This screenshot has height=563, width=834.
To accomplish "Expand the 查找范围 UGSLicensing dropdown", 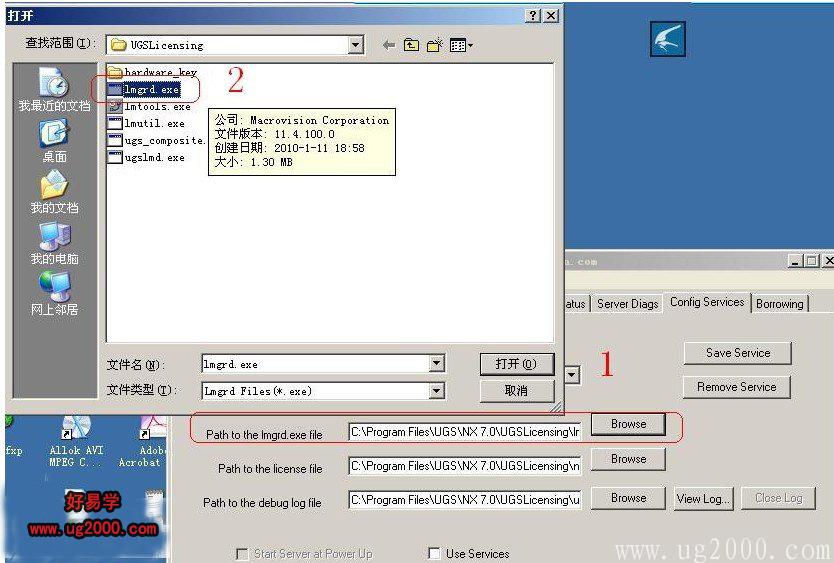I will click(x=356, y=45).
